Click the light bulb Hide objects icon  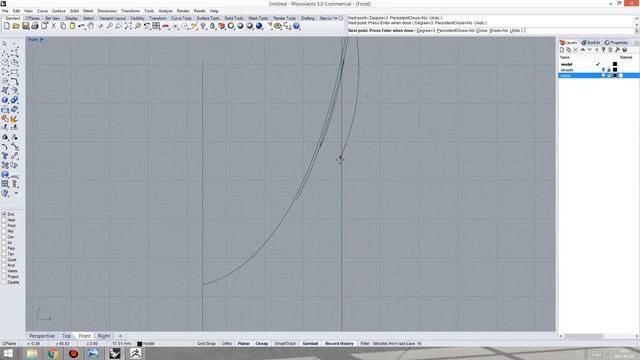point(203,26)
